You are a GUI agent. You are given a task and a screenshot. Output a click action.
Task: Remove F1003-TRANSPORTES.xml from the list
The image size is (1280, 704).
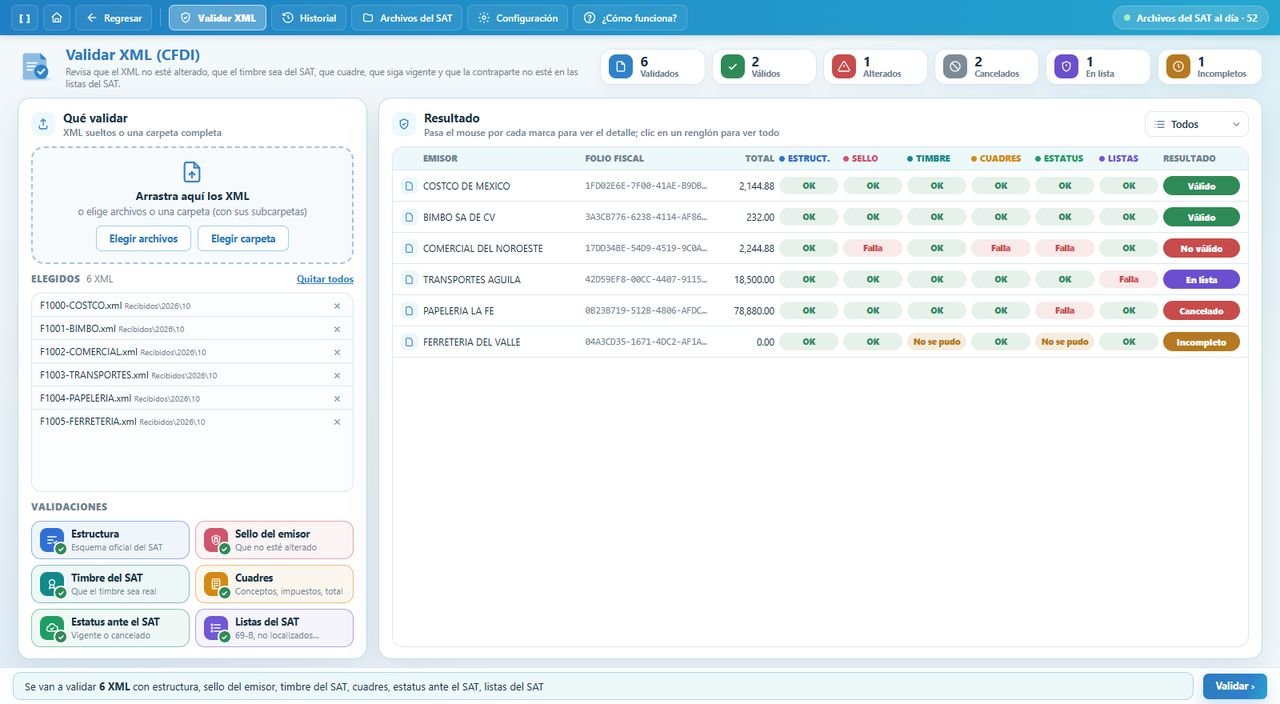pyautogui.click(x=337, y=375)
